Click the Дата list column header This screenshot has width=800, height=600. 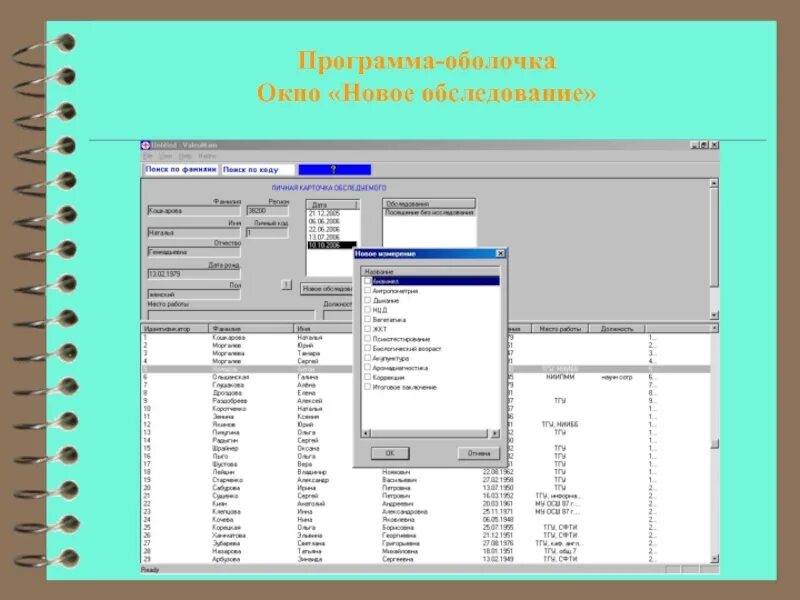coord(332,205)
